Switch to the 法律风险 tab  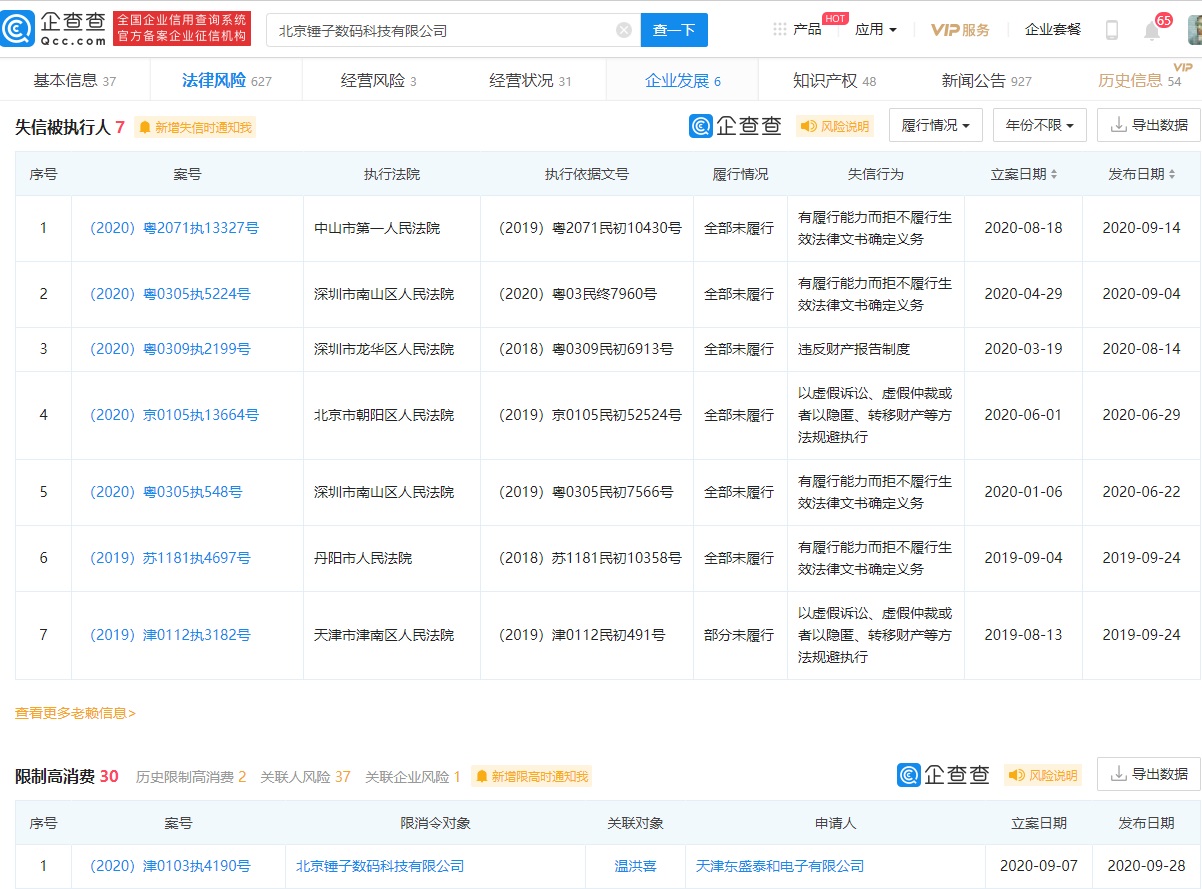pos(213,78)
